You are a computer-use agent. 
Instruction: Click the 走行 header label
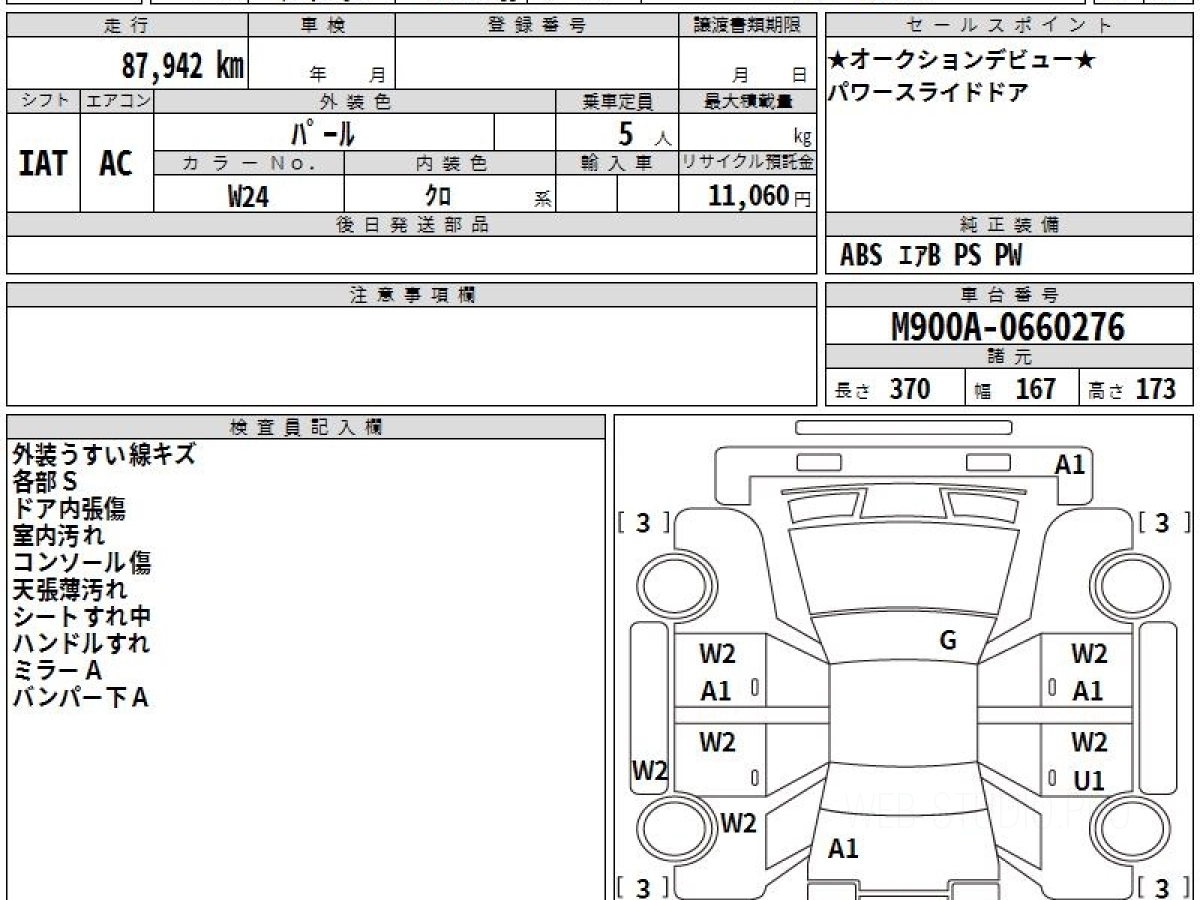(126, 26)
